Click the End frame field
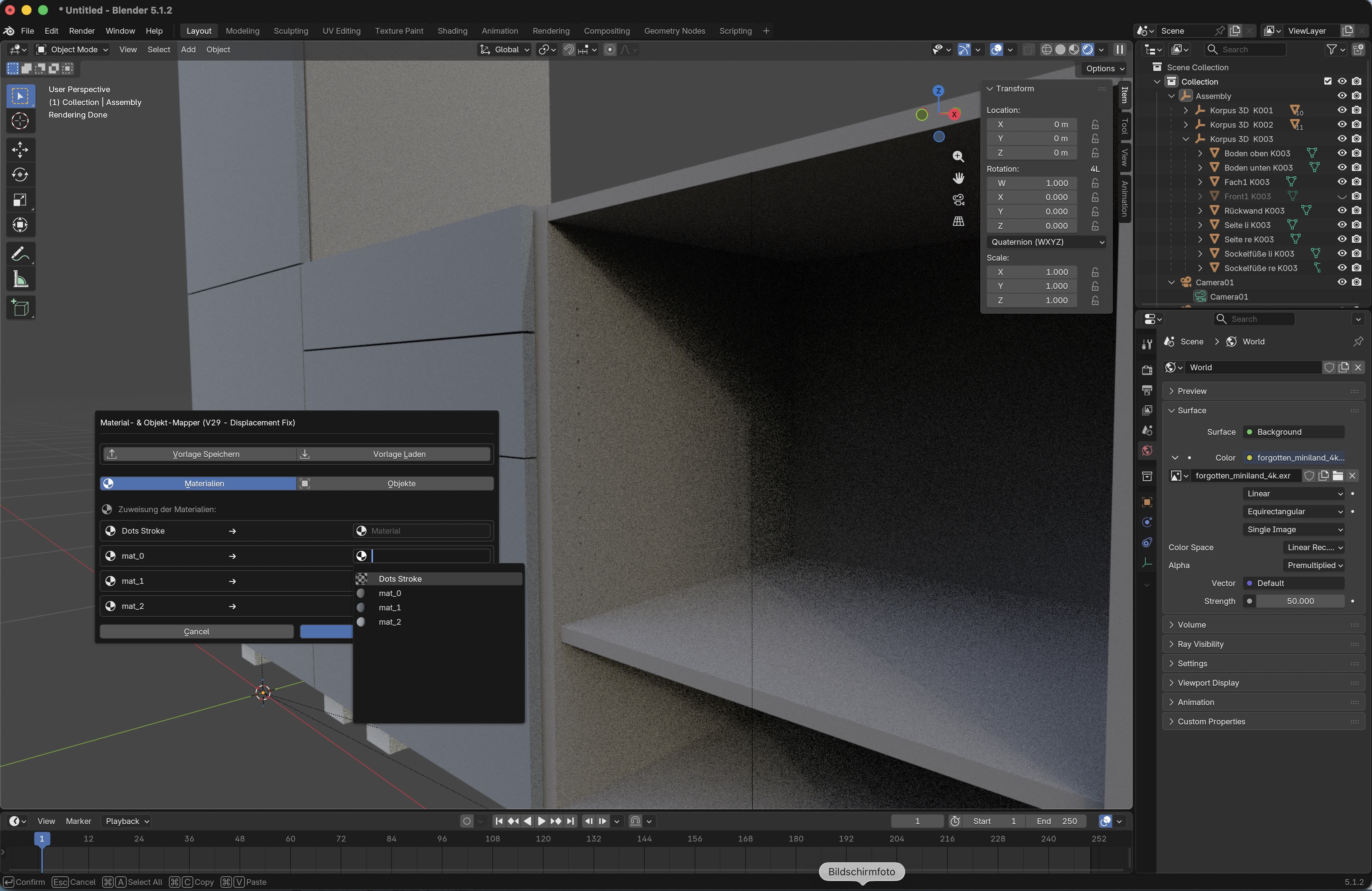 point(1055,821)
